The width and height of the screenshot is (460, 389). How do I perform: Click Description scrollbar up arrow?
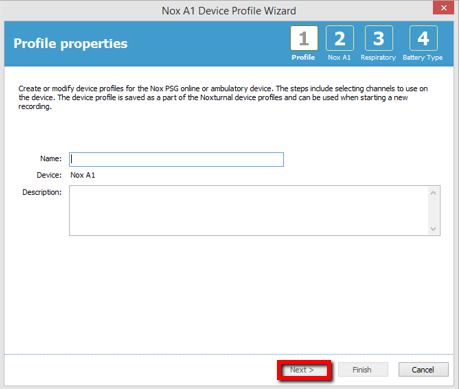[433, 193]
